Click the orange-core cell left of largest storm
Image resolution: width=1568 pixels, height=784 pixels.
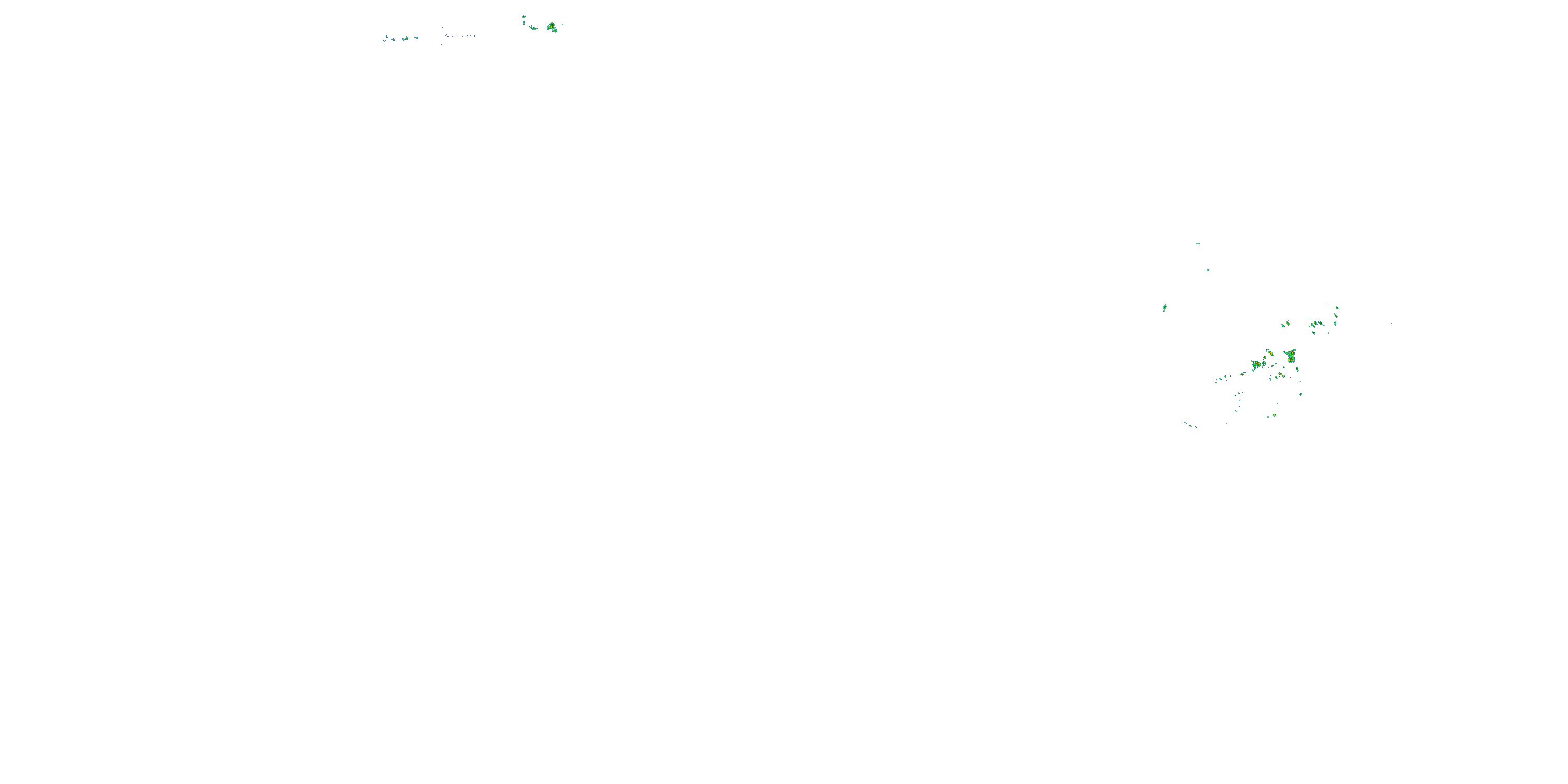point(1271,353)
